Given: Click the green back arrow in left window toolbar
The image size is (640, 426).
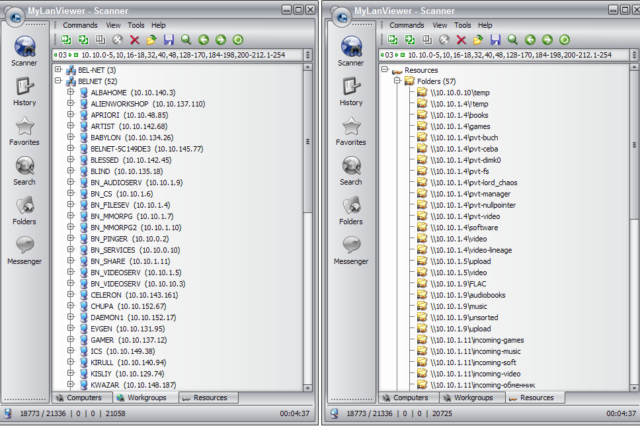Looking at the screenshot, I should 203,40.
